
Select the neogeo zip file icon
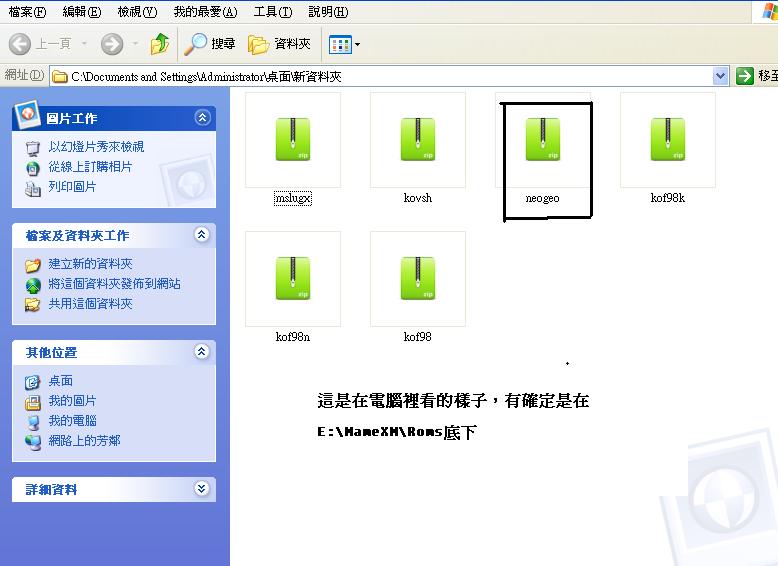543,140
